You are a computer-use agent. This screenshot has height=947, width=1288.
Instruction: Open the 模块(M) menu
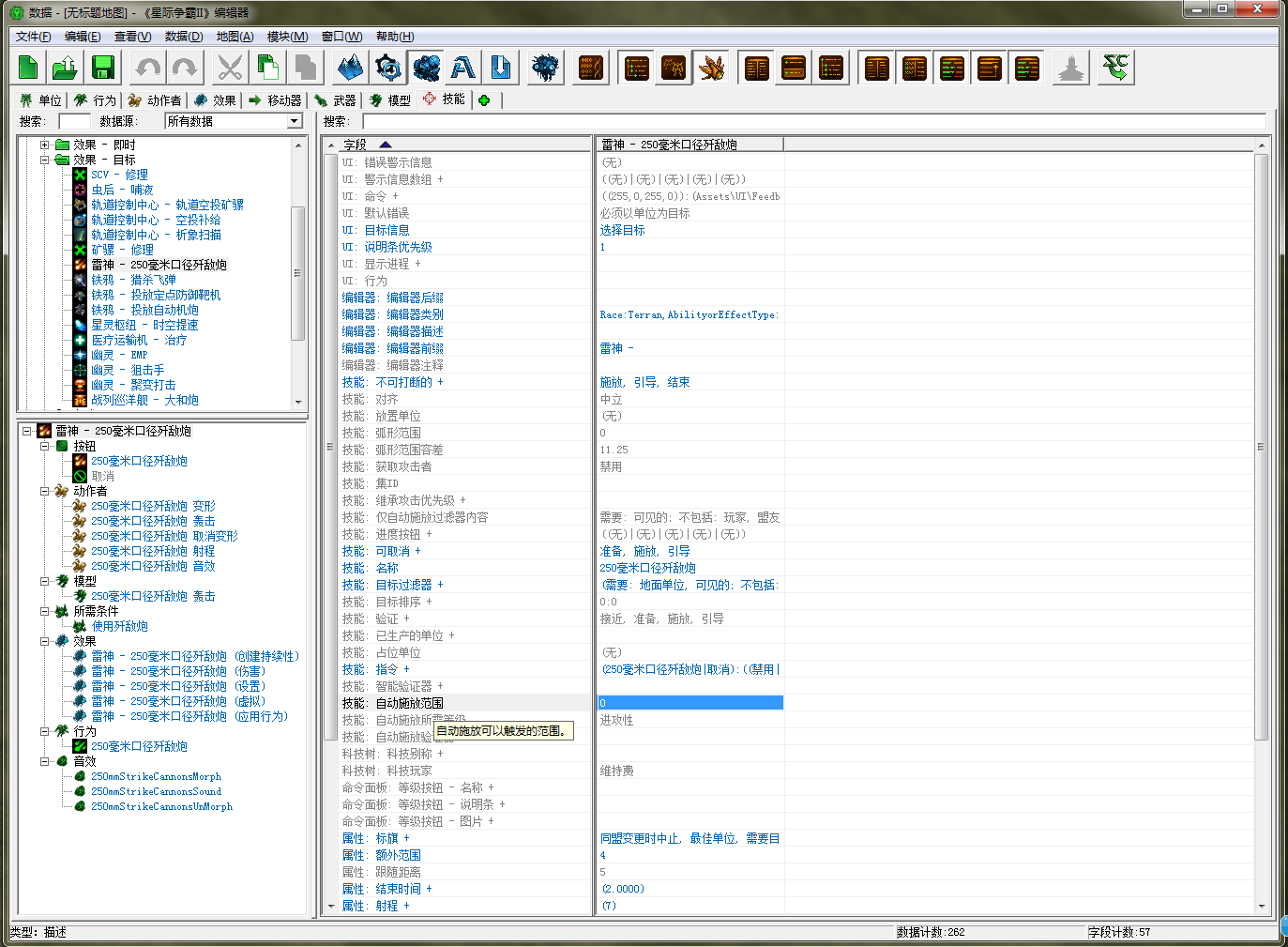pos(287,37)
